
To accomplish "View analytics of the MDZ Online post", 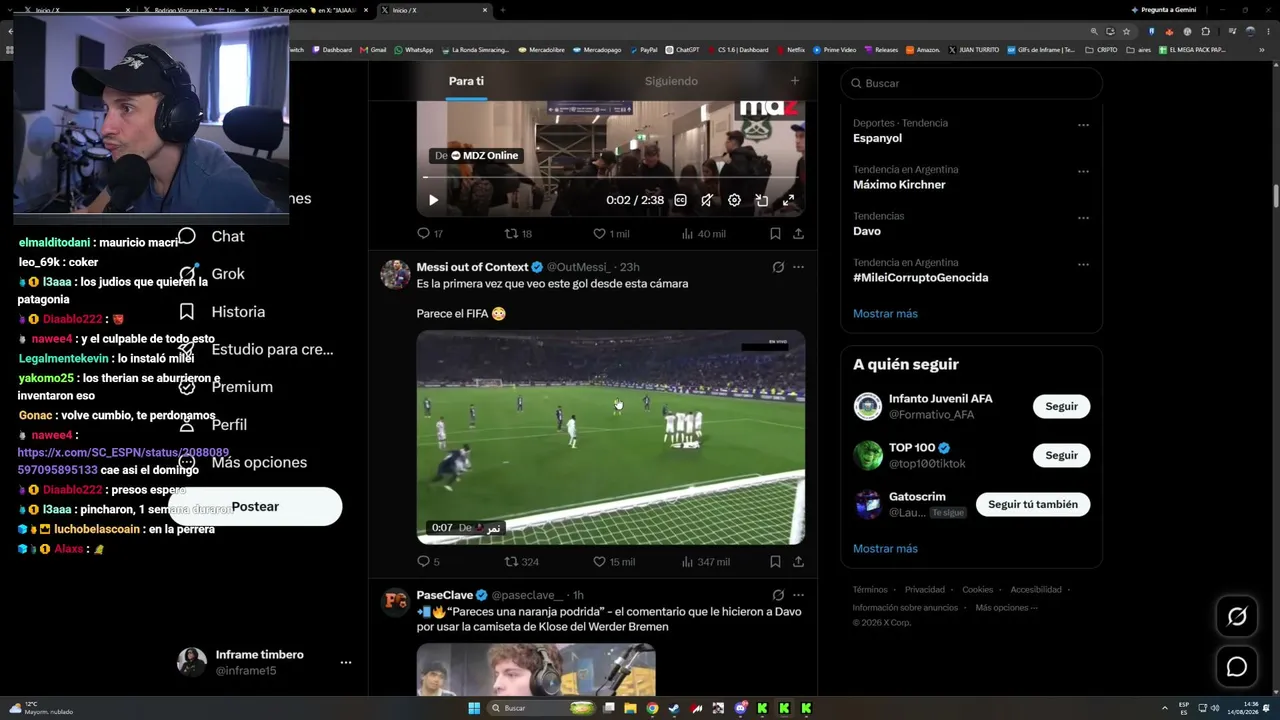I will (x=703, y=234).
